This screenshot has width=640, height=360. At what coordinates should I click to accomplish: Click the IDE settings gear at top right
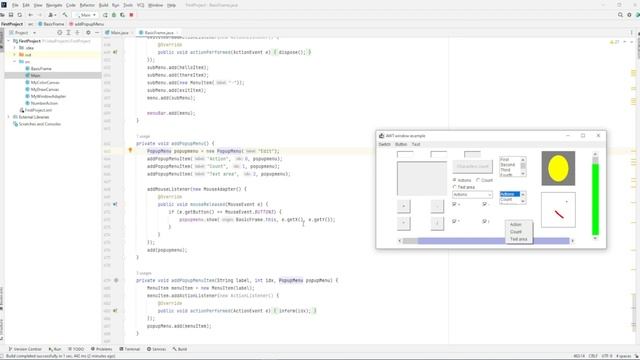[629, 15]
